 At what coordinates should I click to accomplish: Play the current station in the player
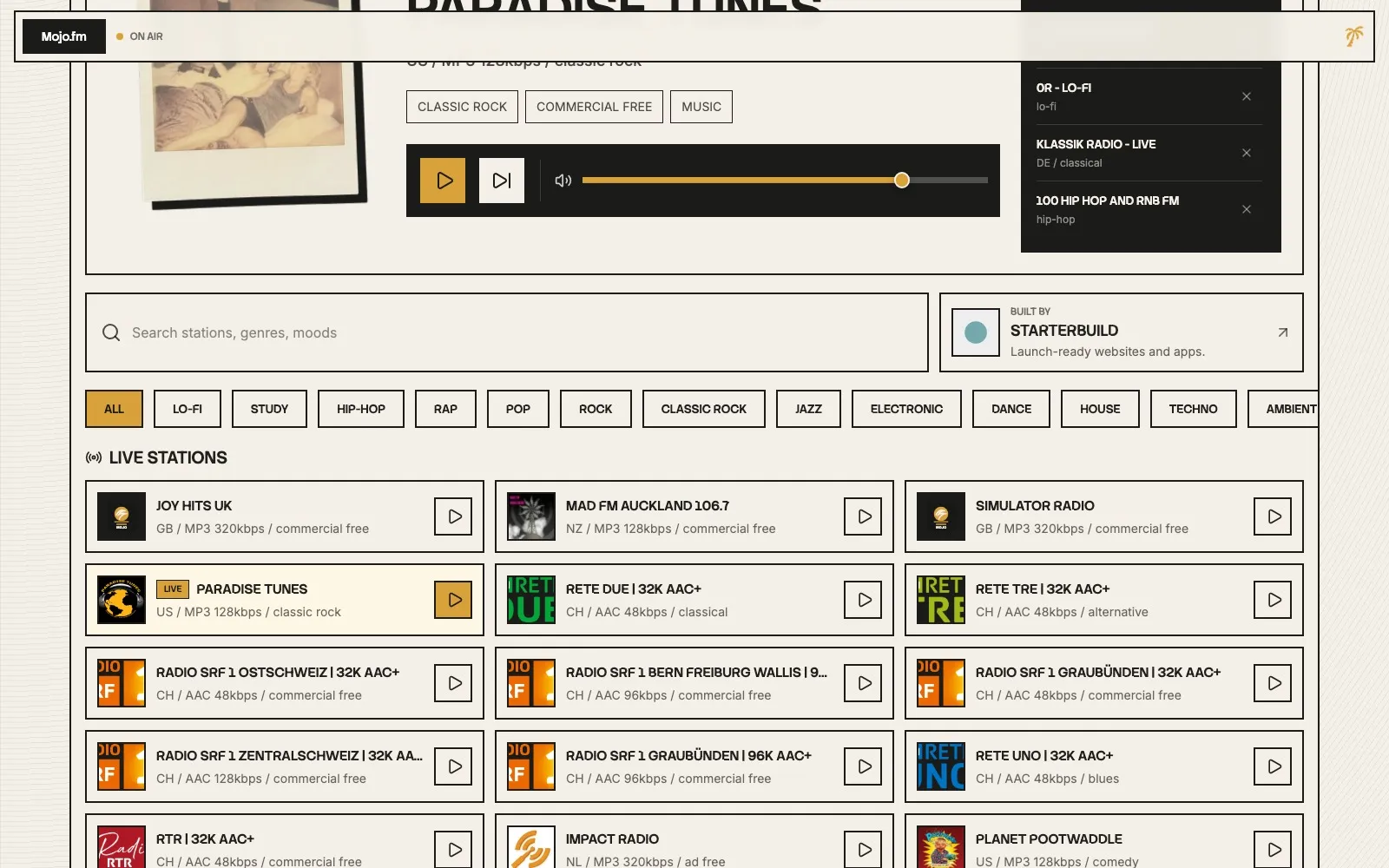pos(443,181)
